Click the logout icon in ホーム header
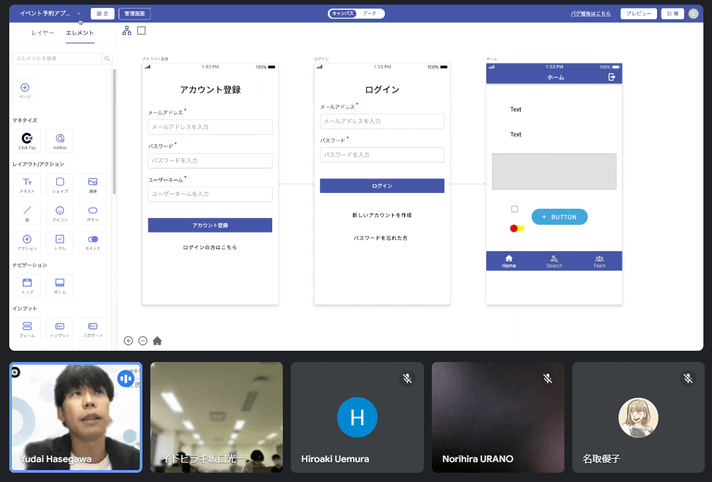 tap(612, 77)
